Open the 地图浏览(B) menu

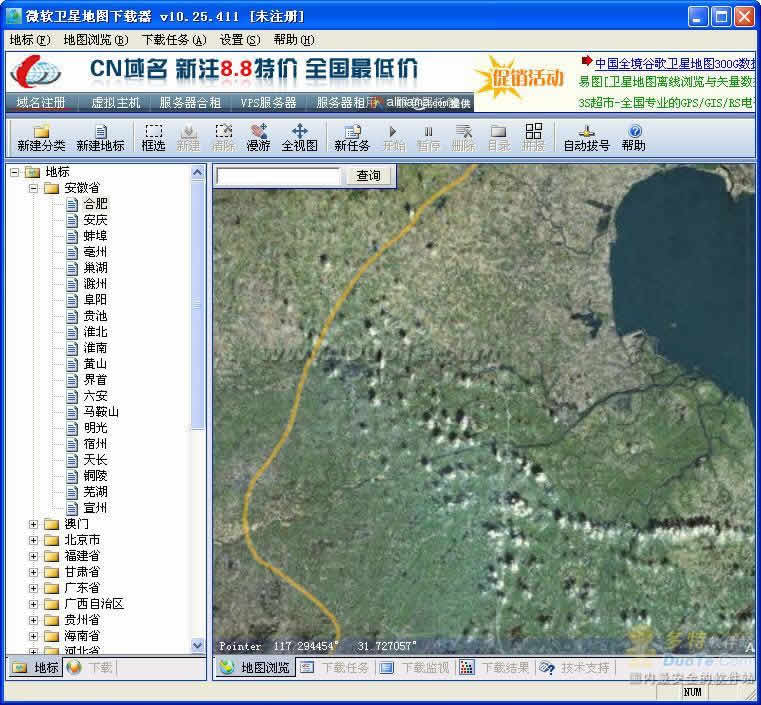tap(96, 40)
